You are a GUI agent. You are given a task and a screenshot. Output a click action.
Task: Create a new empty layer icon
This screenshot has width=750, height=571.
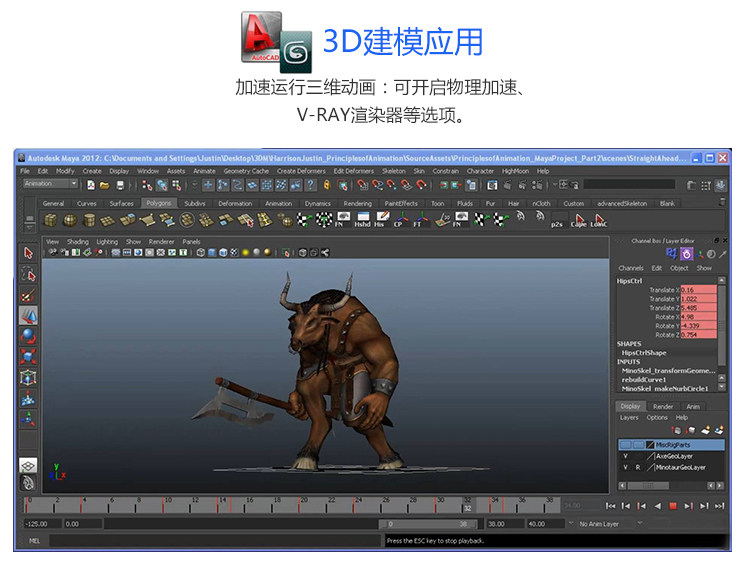pos(705,430)
